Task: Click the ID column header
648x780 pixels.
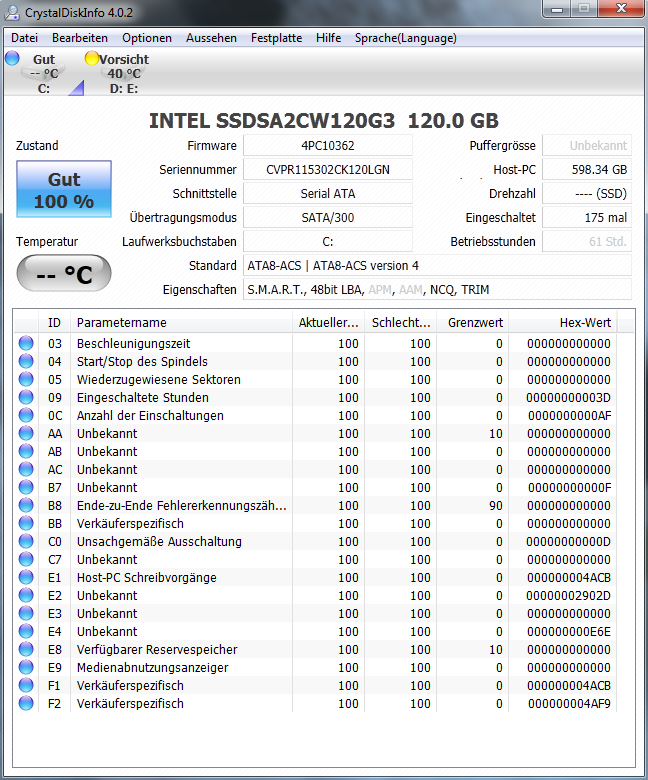Action: 54,322
